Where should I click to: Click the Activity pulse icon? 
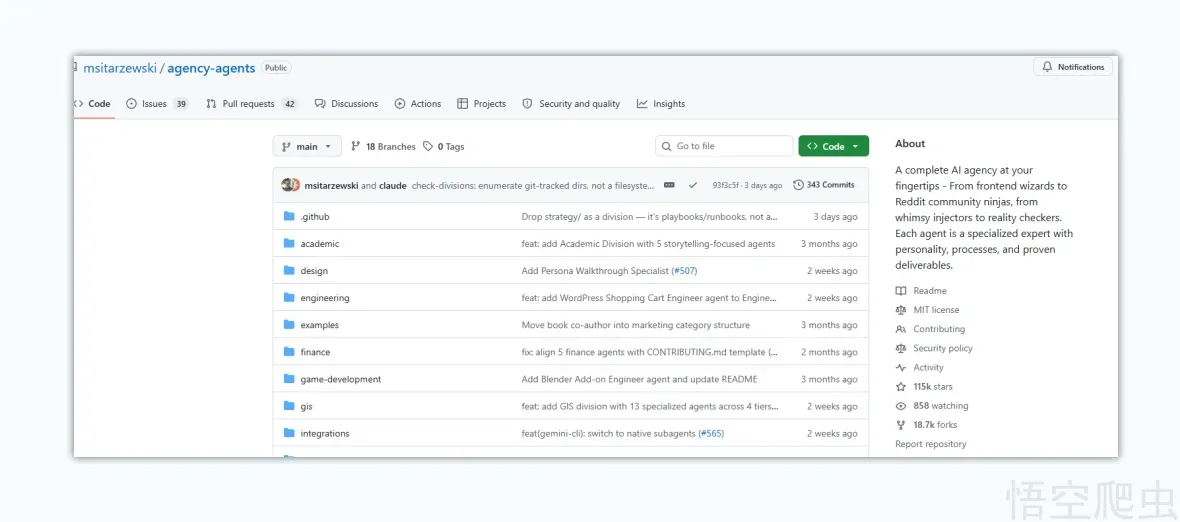[x=901, y=368]
